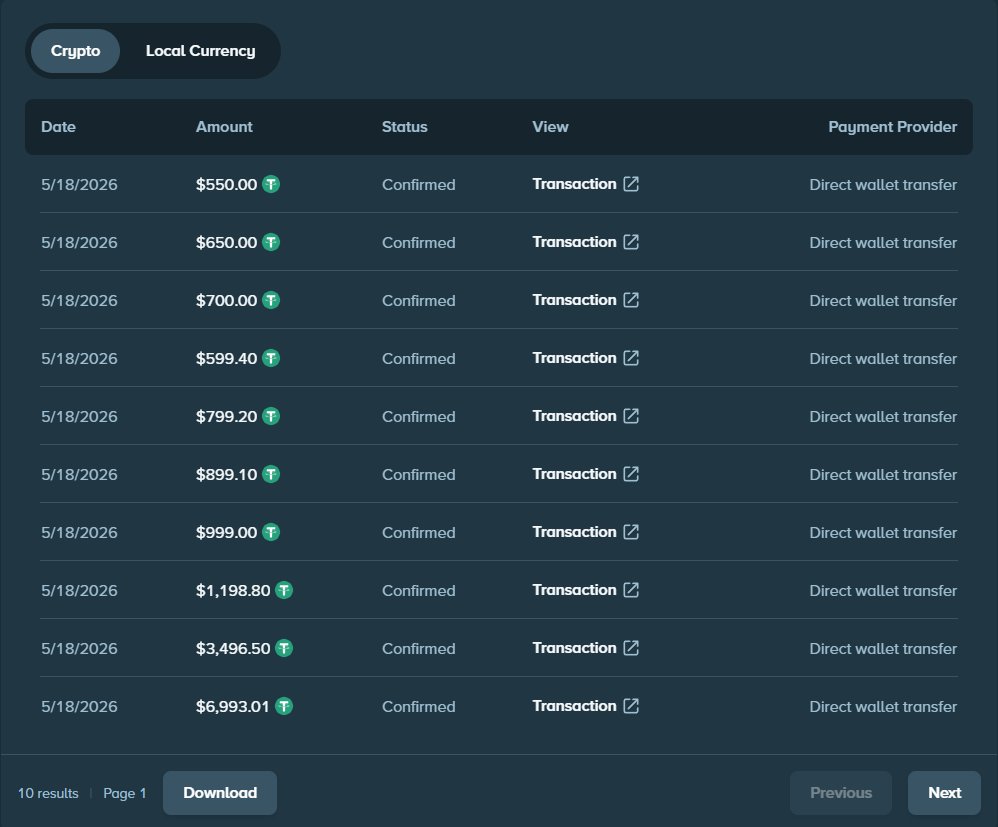Click the Date column header

(x=59, y=127)
